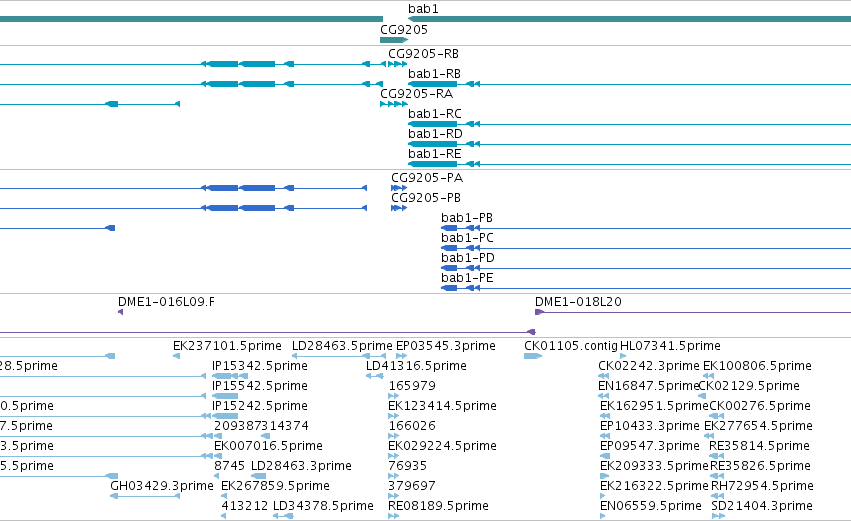Screen dimensions: 851x521
Task: Select the 76935 feature label
Action: [408, 466]
